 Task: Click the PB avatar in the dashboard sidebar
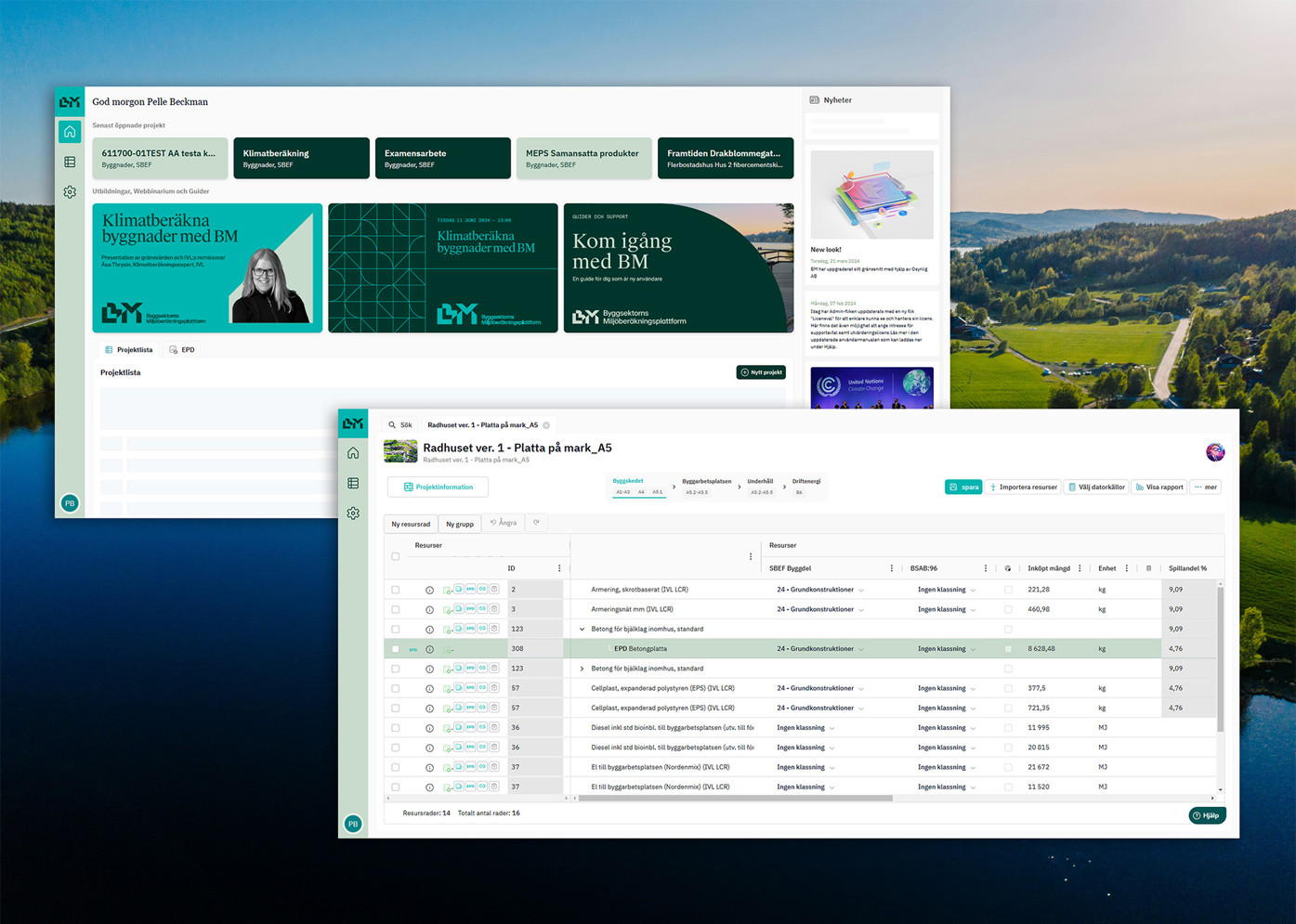[70, 503]
